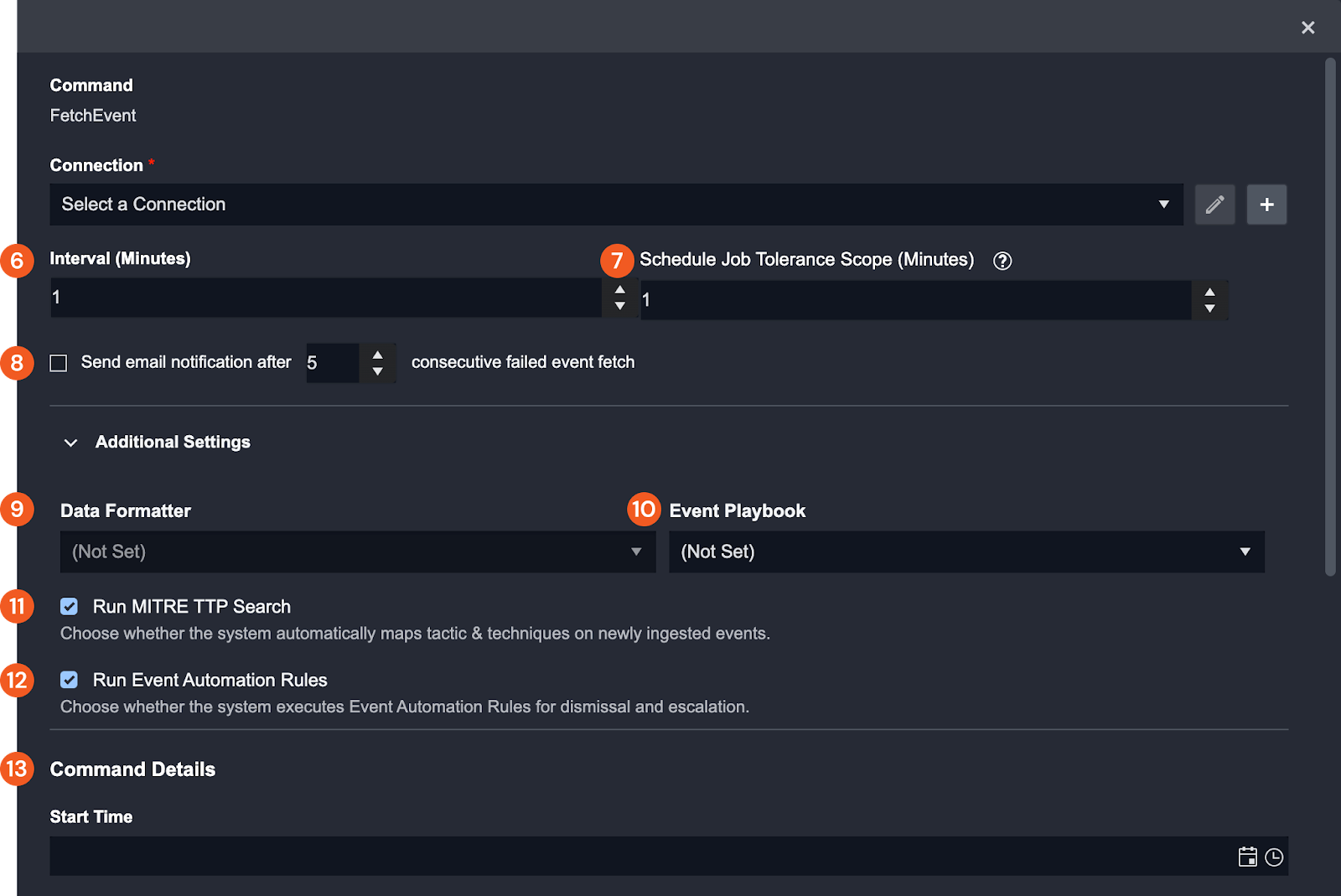Increase consecutive failed fetch count
The image size is (1341, 896).
point(378,355)
